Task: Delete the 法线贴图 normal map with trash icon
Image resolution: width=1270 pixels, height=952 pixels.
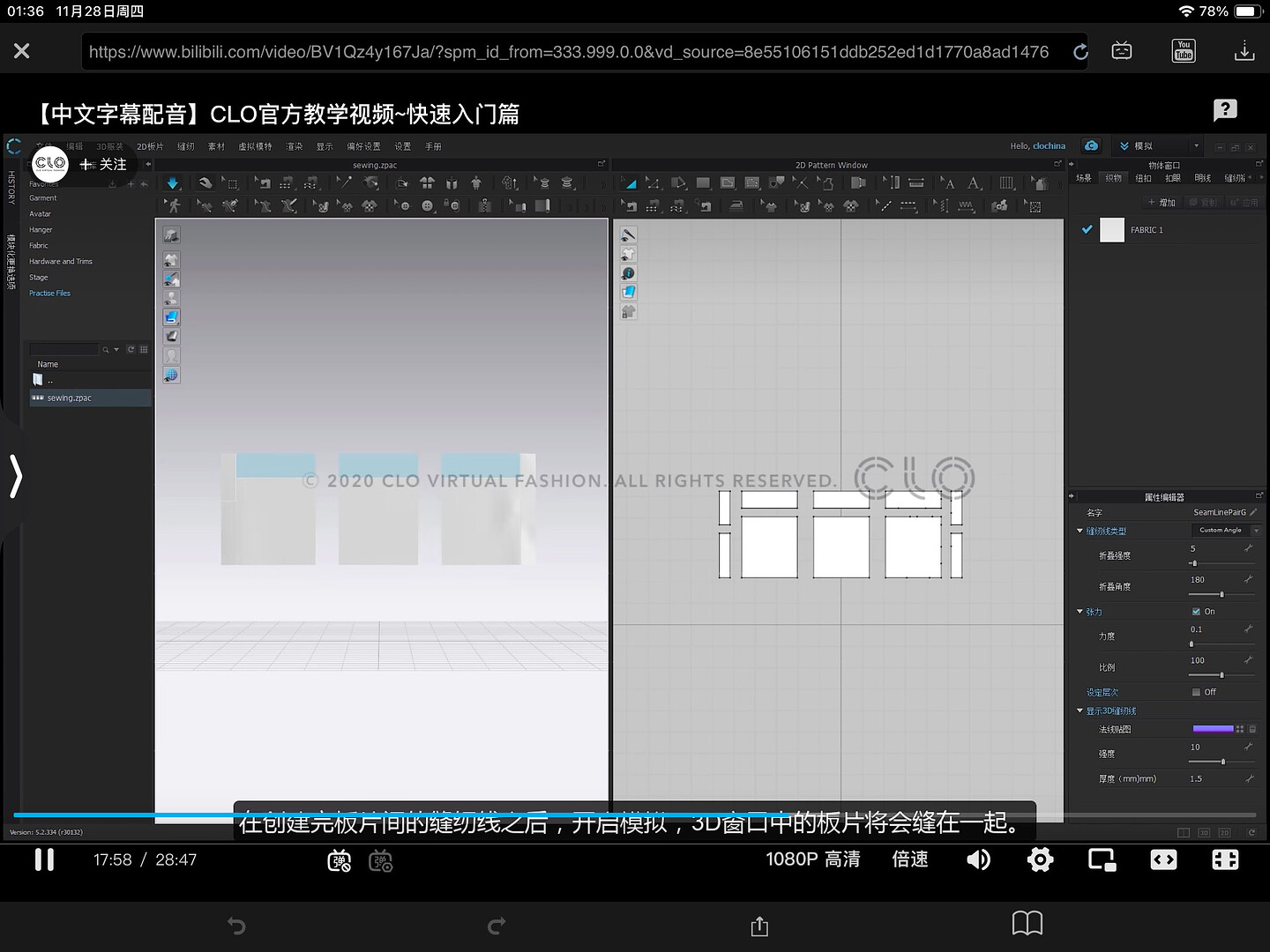Action: coord(1252,729)
